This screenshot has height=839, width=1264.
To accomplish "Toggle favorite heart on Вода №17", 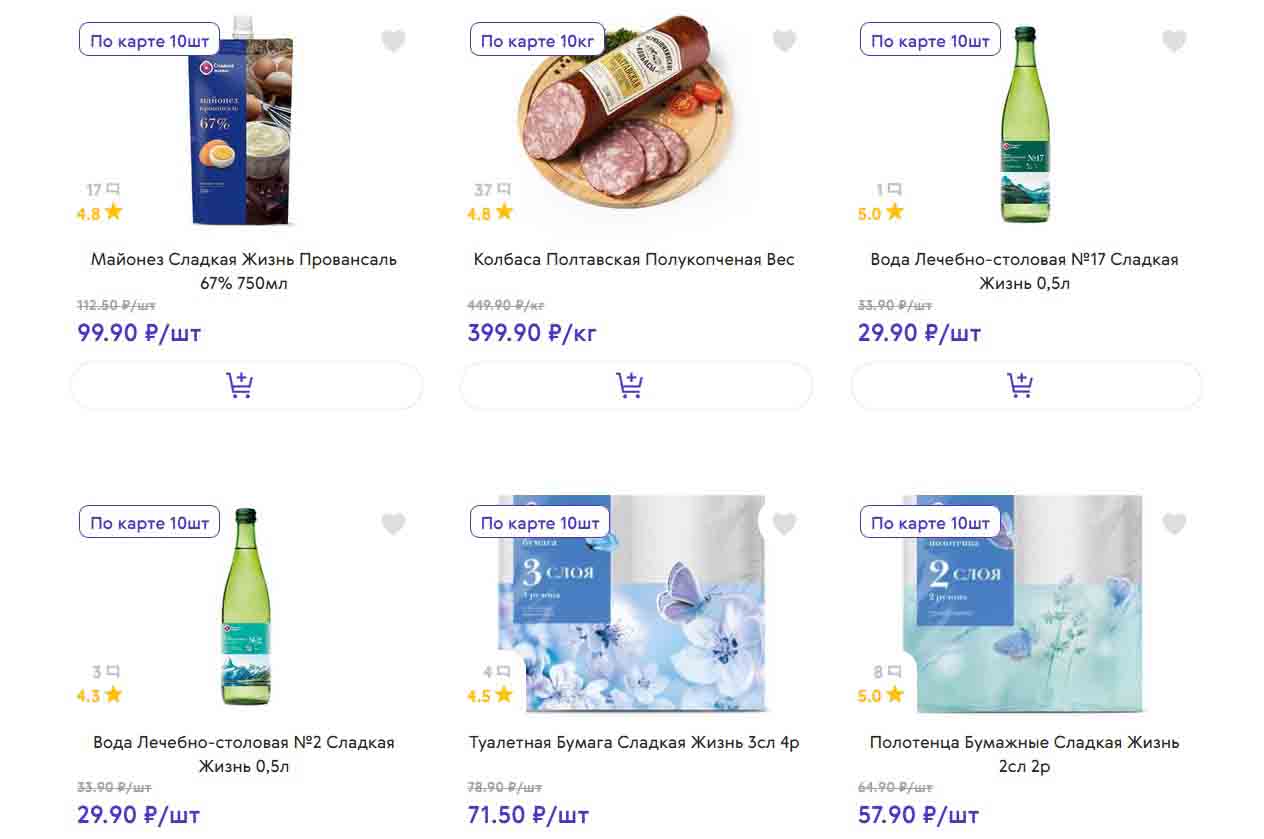I will coord(1174,41).
